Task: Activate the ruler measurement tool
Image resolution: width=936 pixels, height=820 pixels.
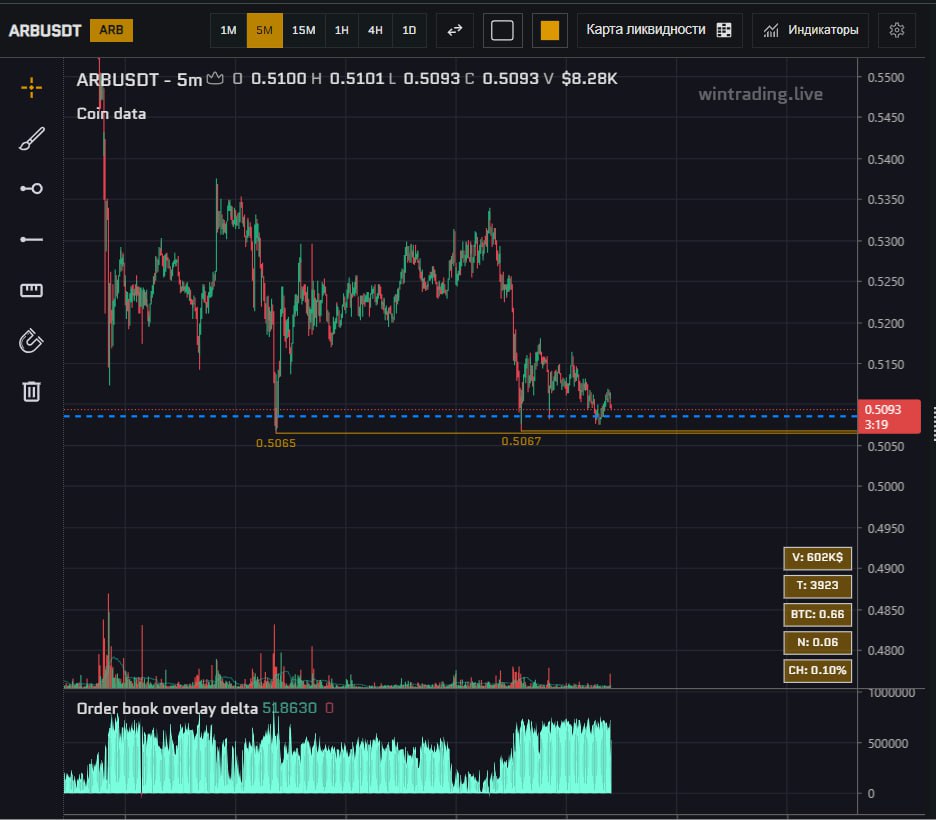Action: 31,291
